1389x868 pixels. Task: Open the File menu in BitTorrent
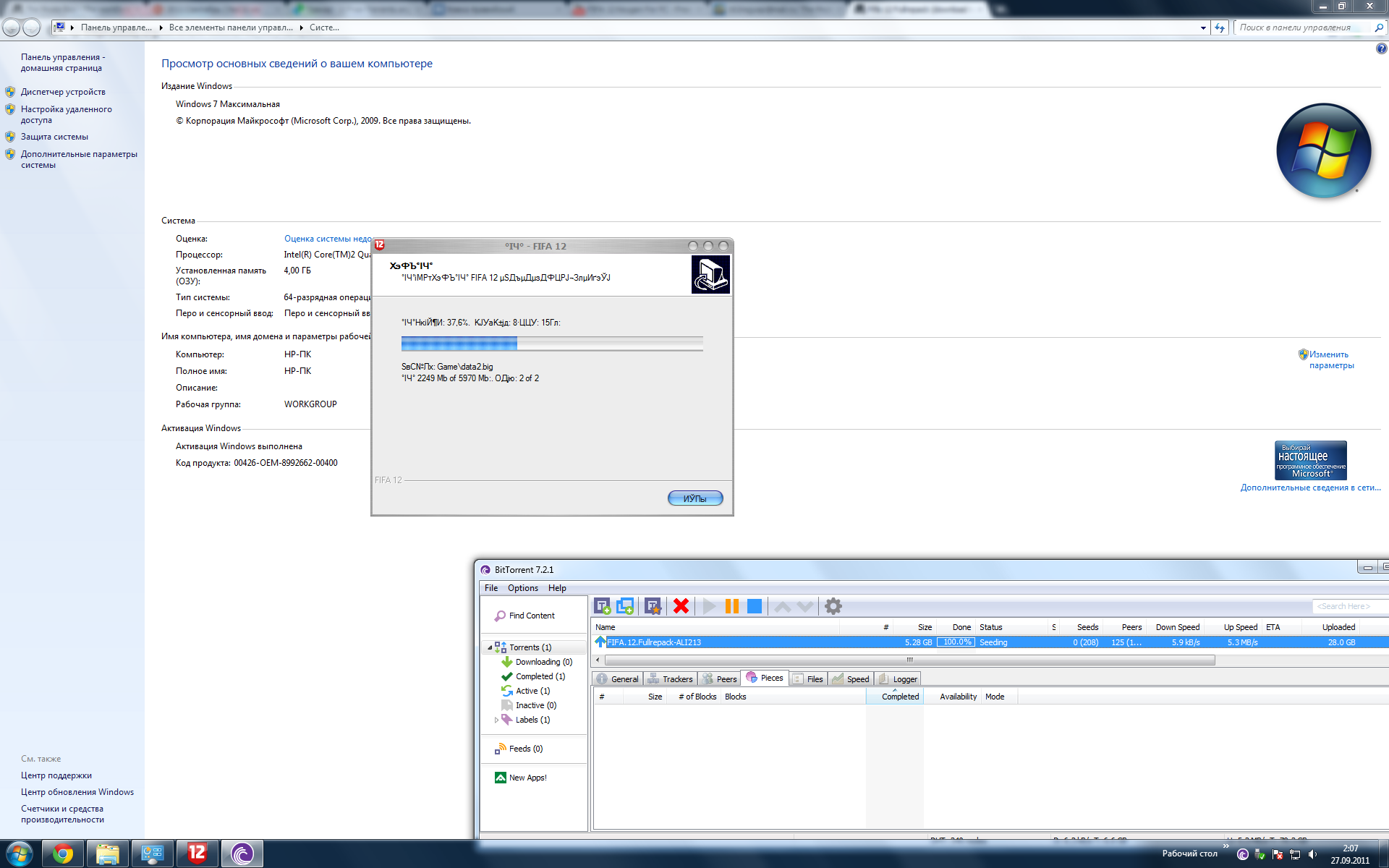(x=491, y=588)
